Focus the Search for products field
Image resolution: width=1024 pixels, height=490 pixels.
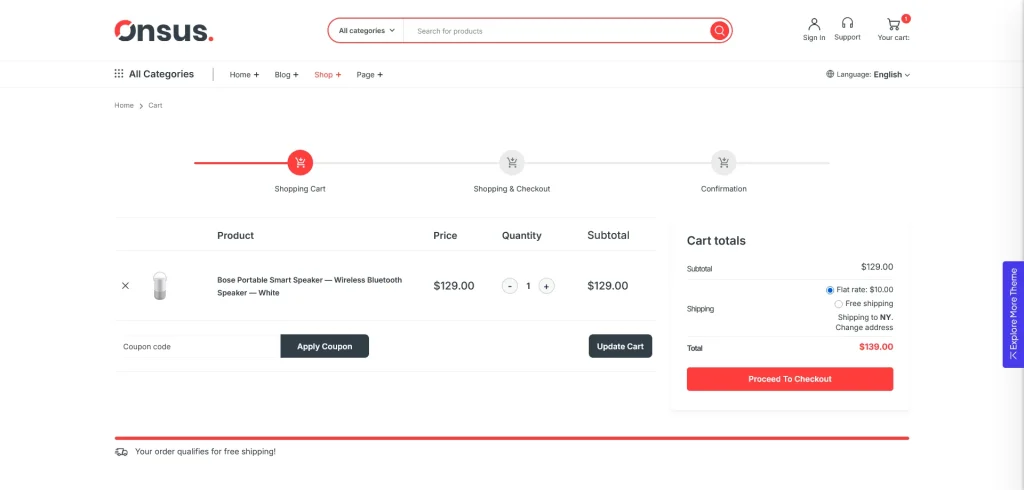point(558,31)
